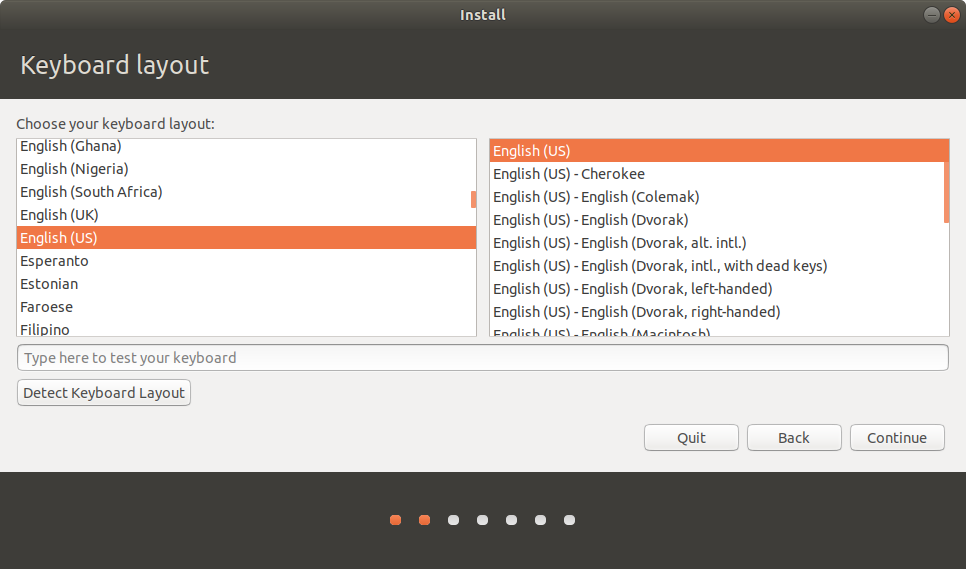The image size is (966, 569).
Task: Select English (US) variant in the right list
Action: pyautogui.click(x=719, y=151)
